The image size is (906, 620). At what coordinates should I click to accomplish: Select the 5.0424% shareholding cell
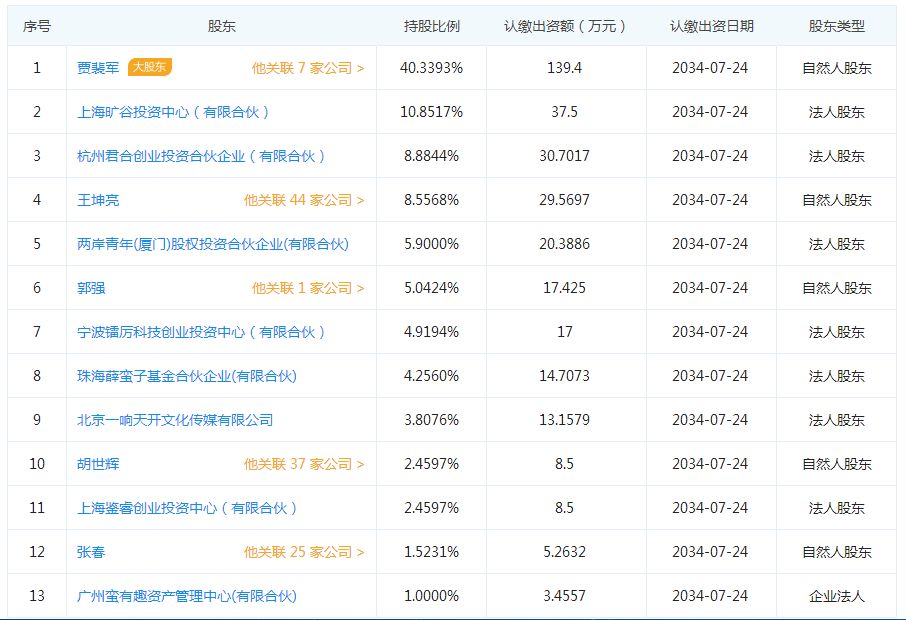pos(432,288)
